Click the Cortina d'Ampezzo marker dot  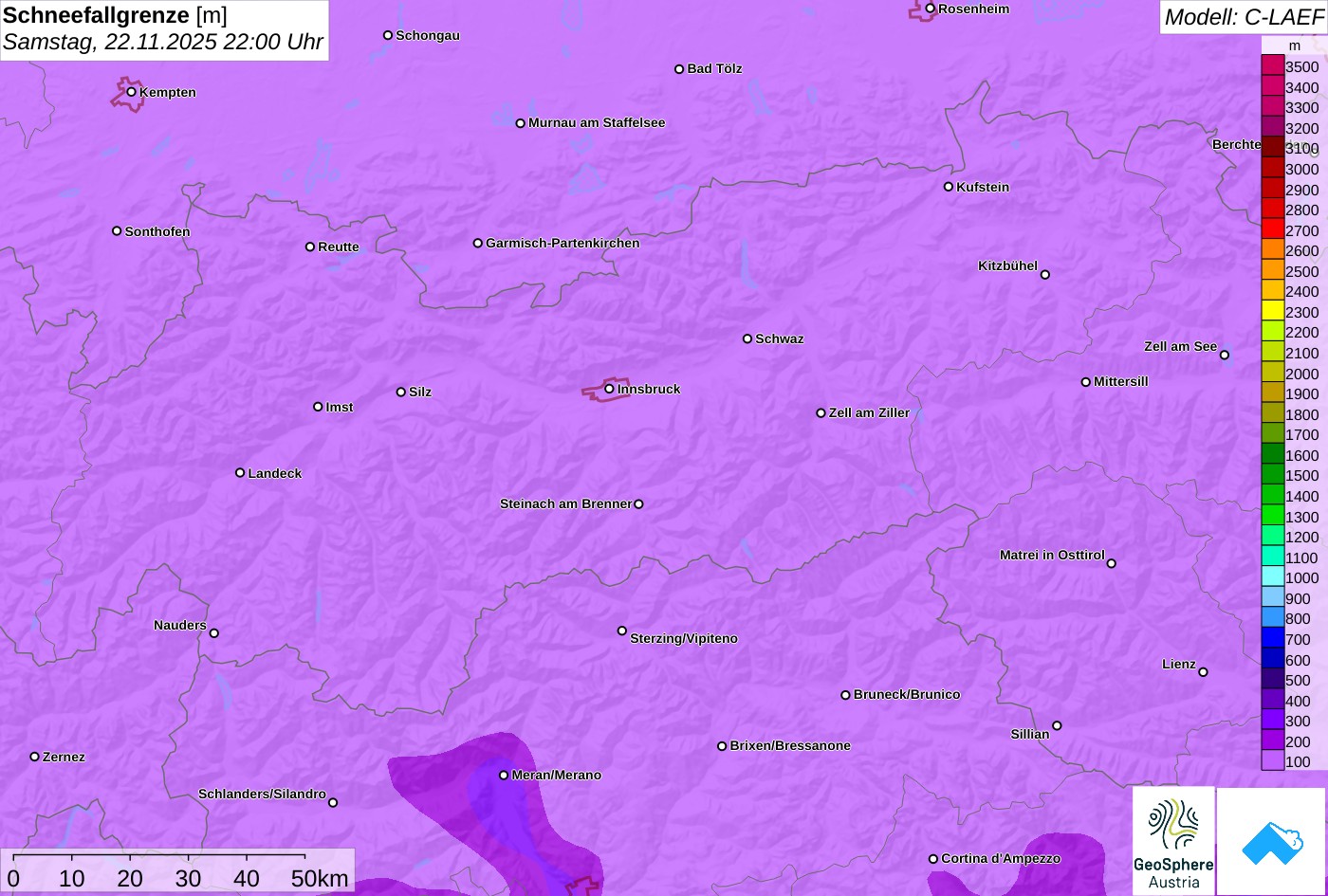(933, 859)
